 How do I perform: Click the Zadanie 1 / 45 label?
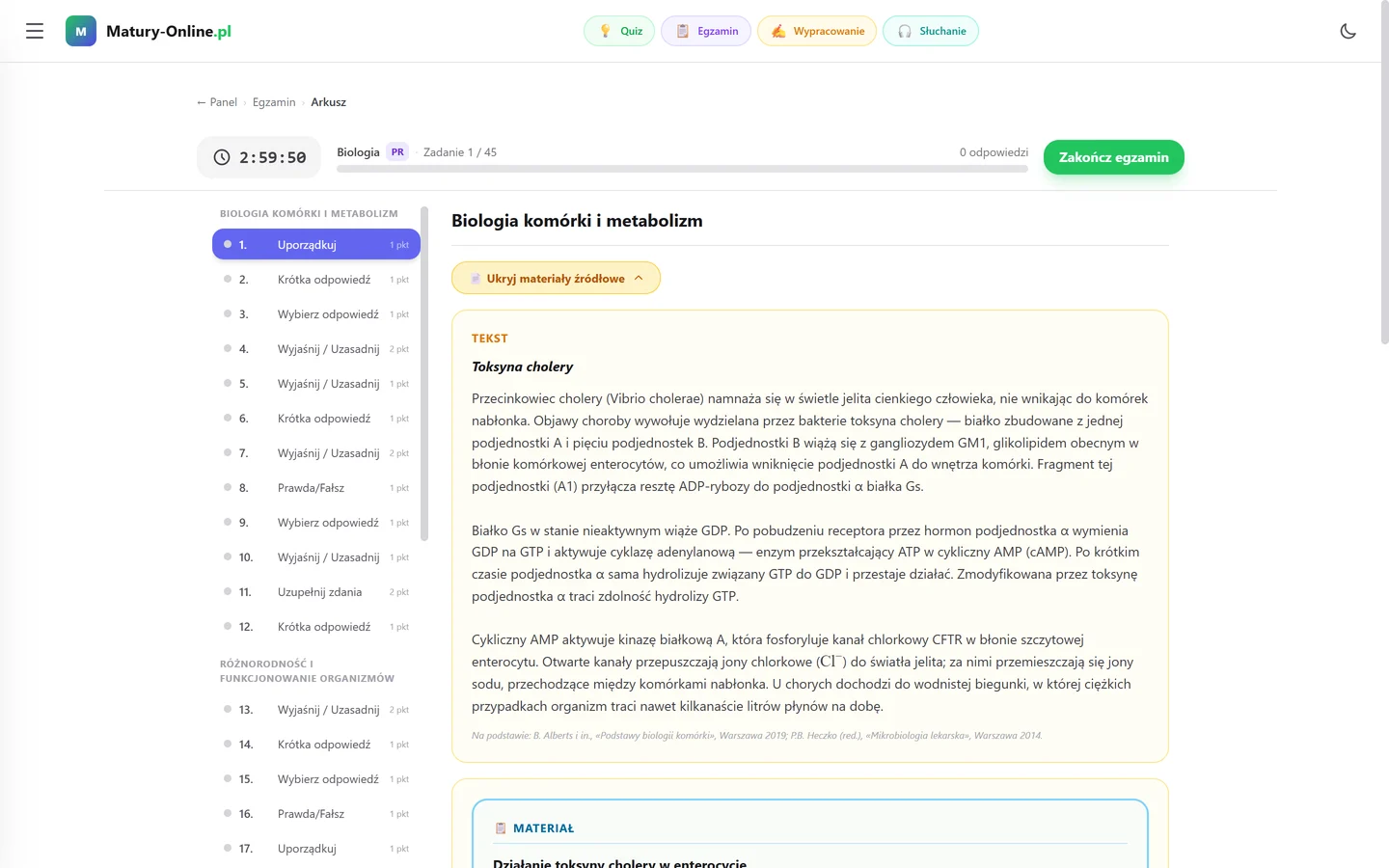click(460, 152)
